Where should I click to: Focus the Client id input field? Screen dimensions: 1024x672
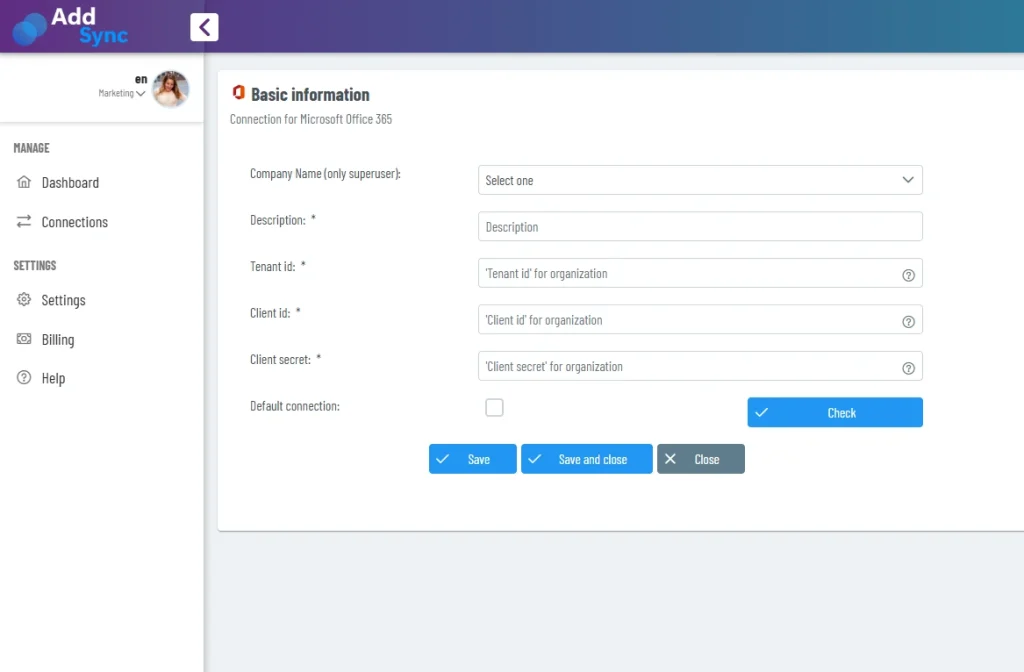700,319
